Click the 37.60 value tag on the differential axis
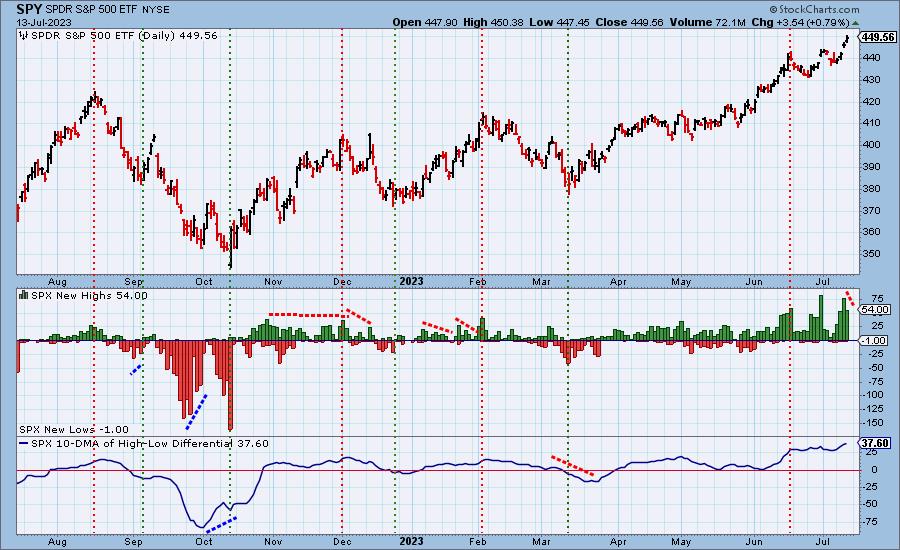 click(876, 443)
